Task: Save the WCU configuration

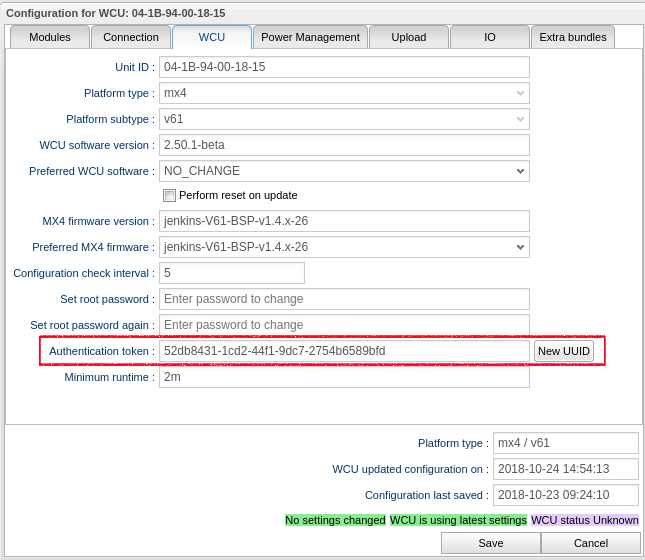Action: click(490, 543)
